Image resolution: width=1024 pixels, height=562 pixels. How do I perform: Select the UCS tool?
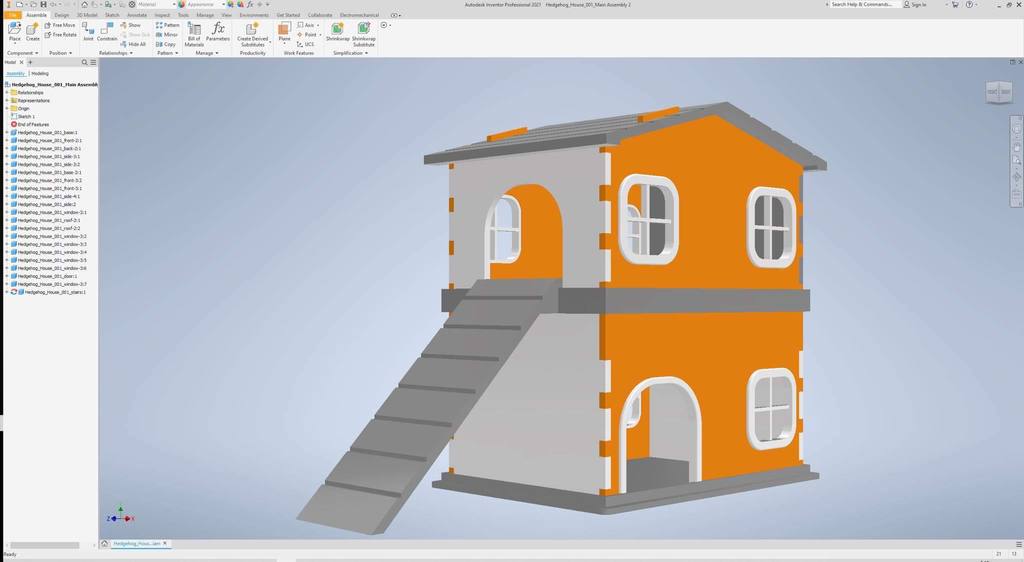306,44
